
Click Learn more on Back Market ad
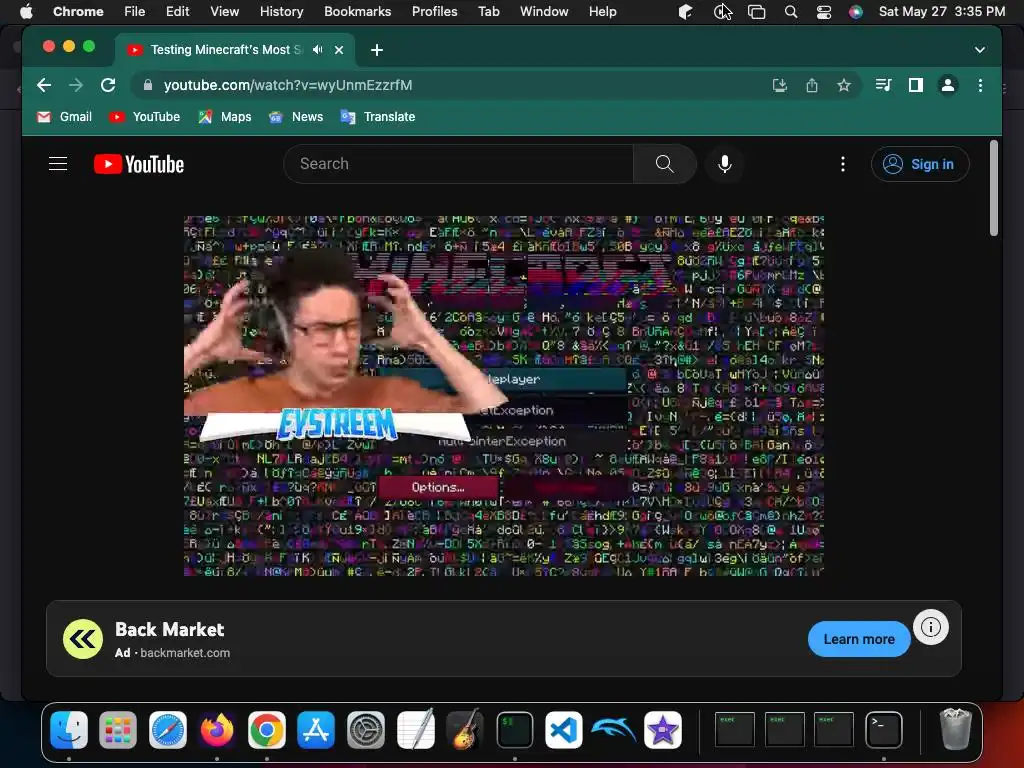859,639
